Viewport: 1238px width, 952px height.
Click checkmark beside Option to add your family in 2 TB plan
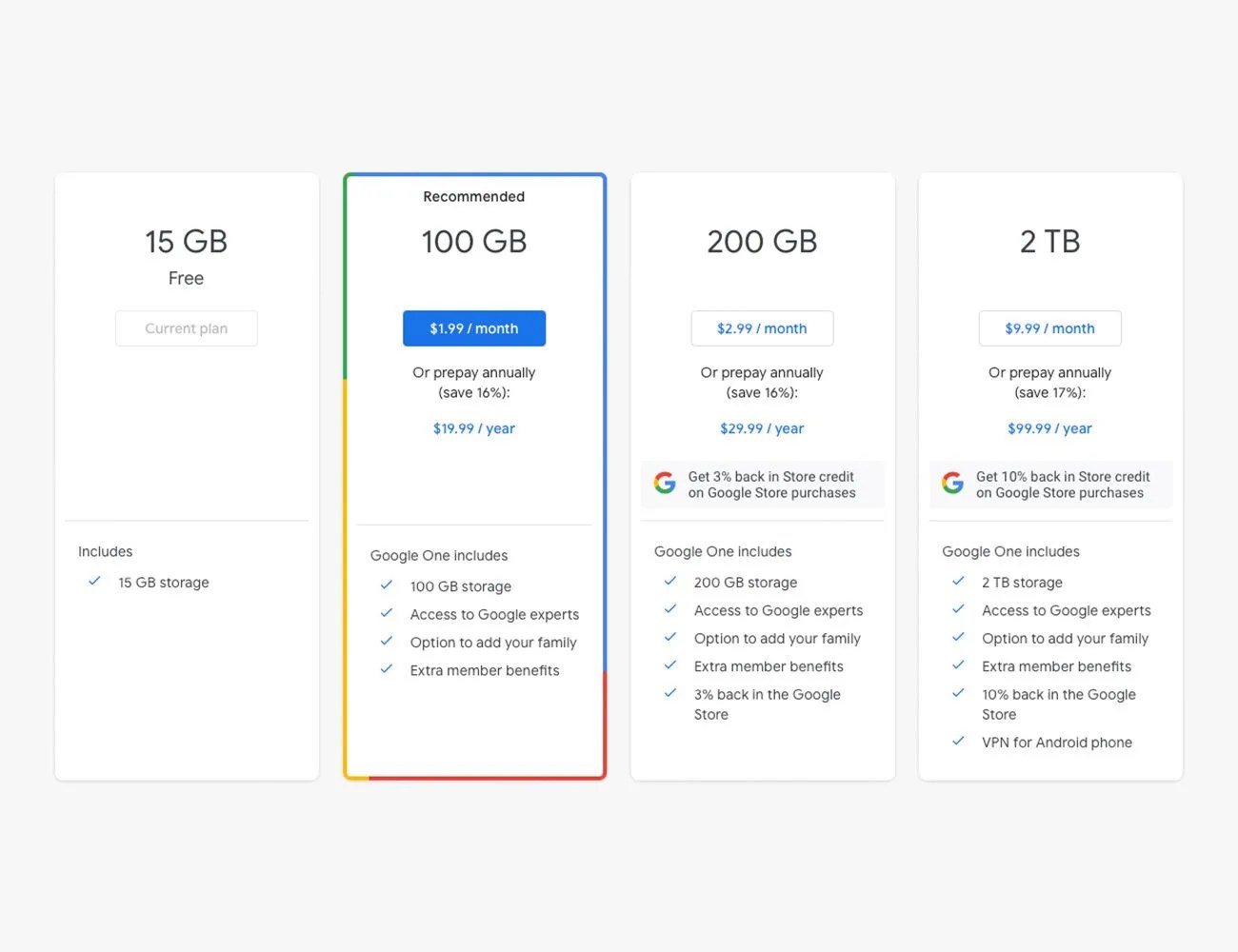pyautogui.click(x=958, y=637)
